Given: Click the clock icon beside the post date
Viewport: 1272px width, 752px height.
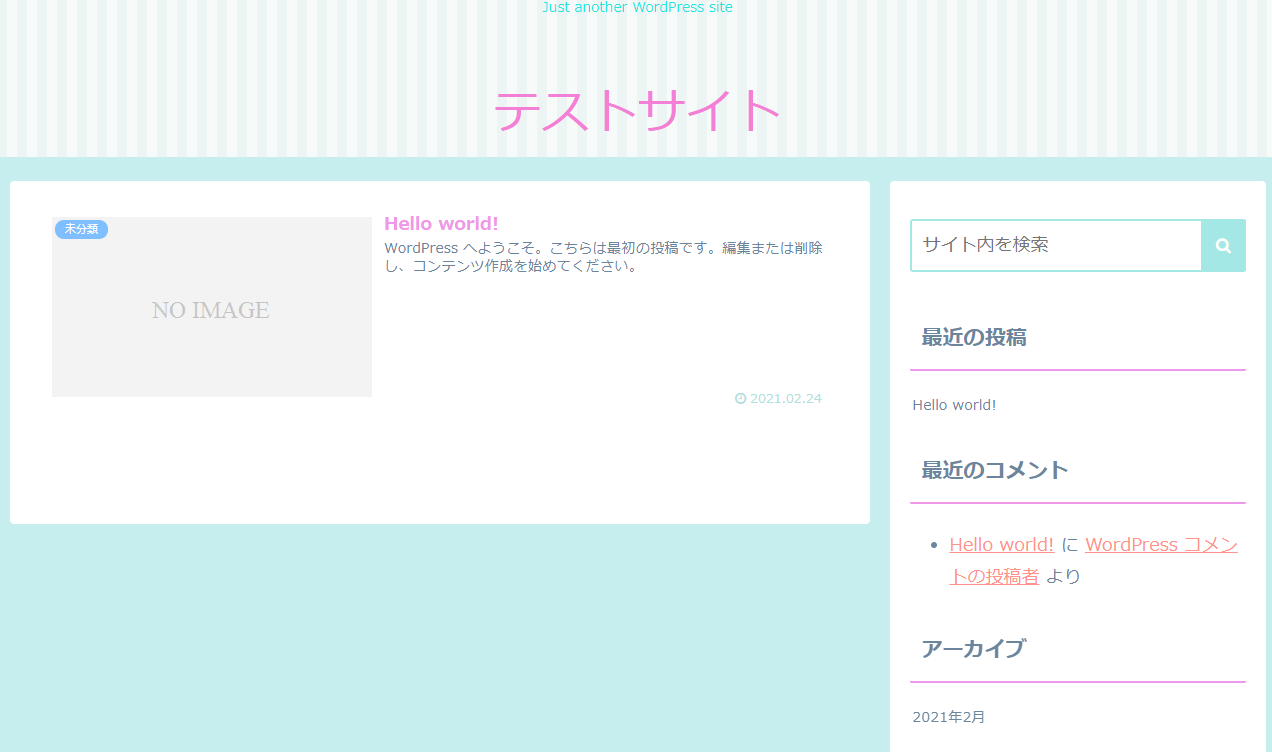Looking at the screenshot, I should pyautogui.click(x=740, y=398).
